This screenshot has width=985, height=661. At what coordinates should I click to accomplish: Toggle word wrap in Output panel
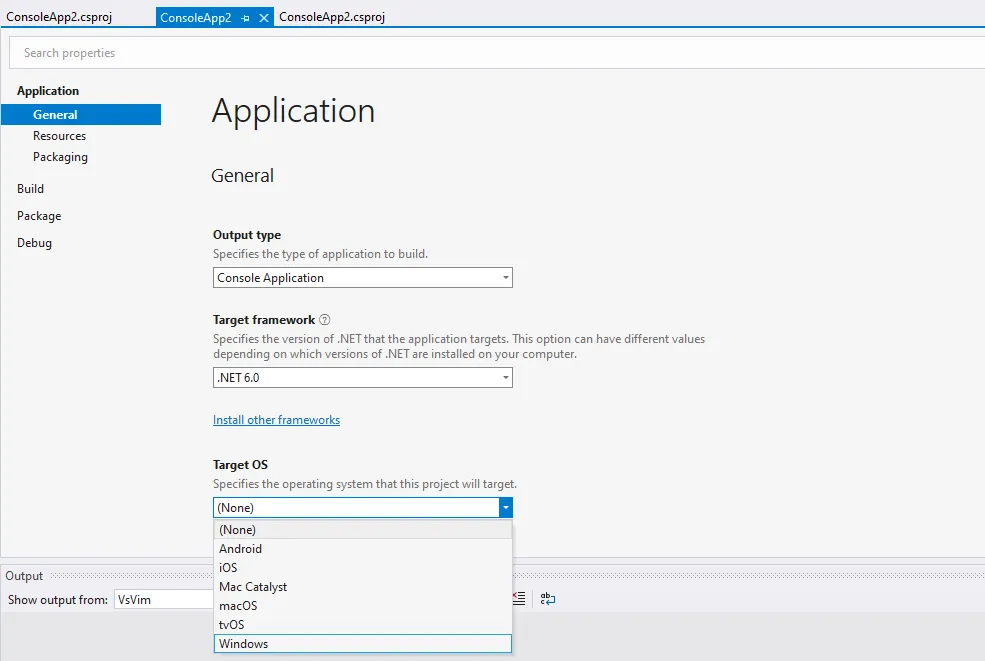548,599
